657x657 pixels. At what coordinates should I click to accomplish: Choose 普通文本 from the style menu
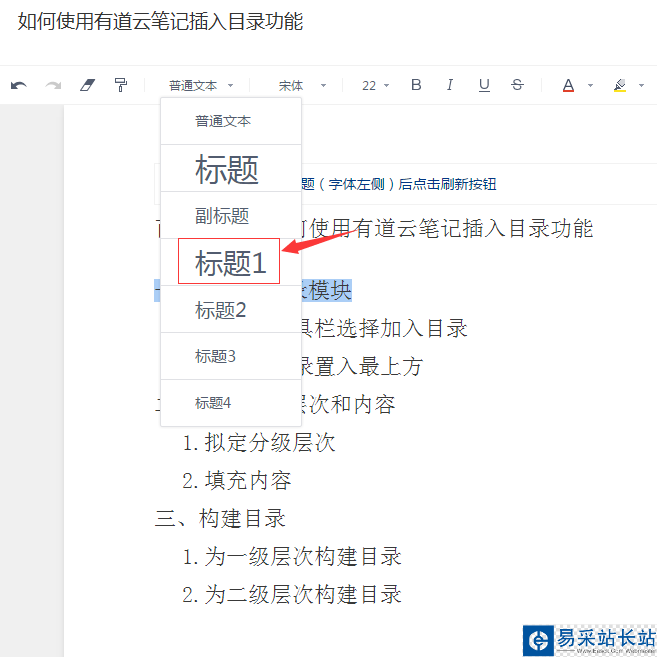tap(231, 121)
